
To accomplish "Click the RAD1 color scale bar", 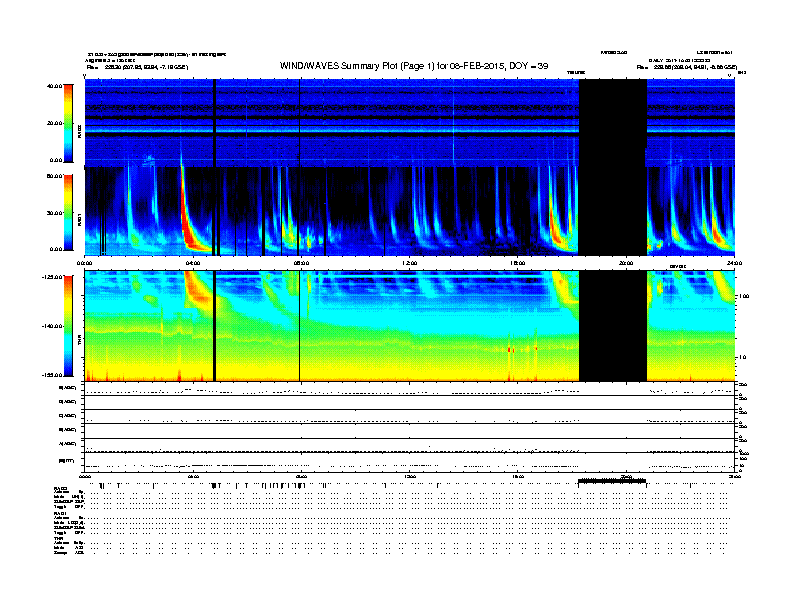I will point(68,212).
